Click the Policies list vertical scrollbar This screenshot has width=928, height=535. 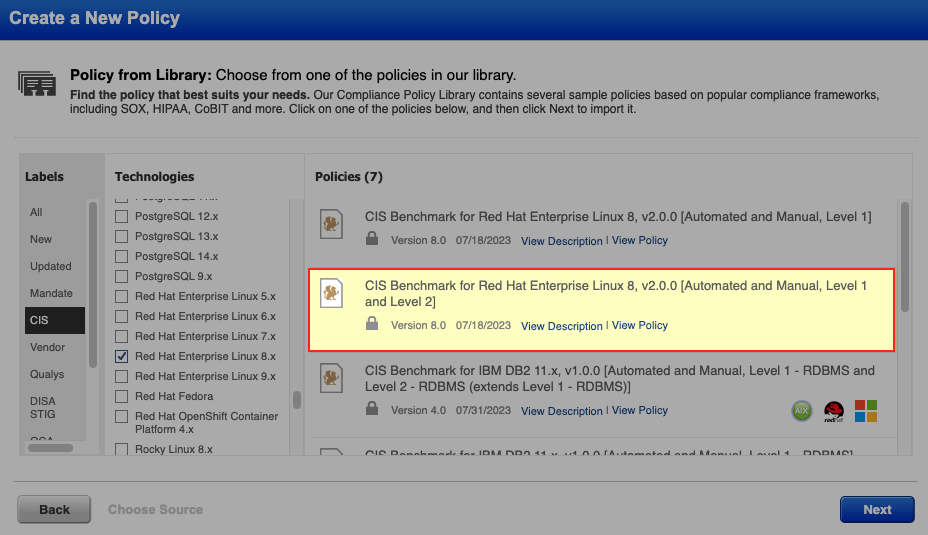coord(905,258)
